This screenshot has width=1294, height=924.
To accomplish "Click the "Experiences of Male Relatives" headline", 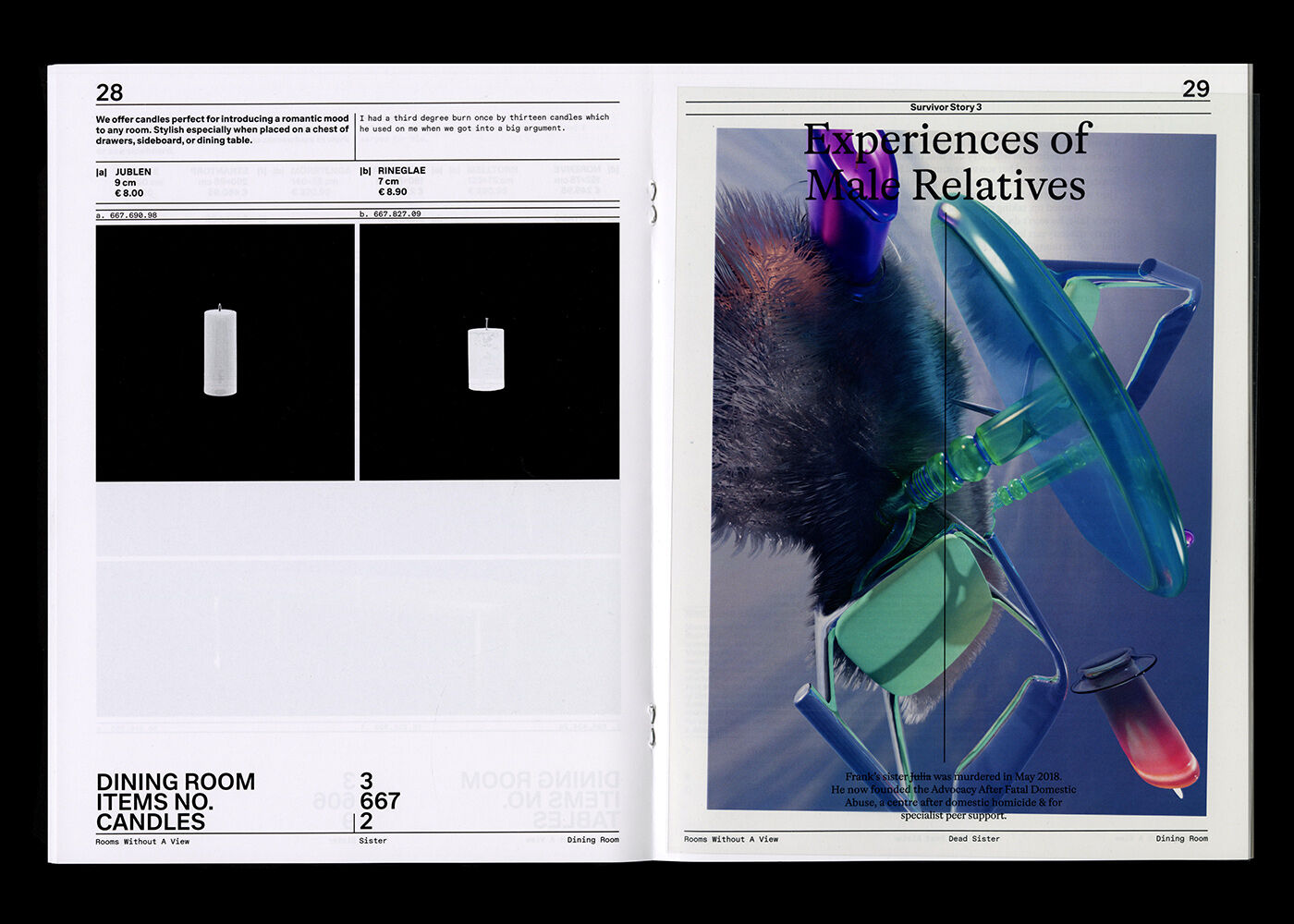I will click(x=947, y=162).
